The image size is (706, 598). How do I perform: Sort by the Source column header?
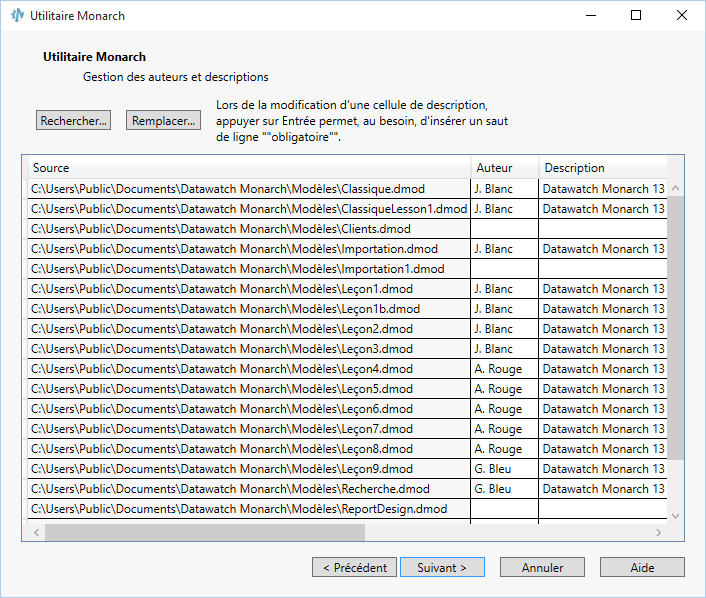248,168
